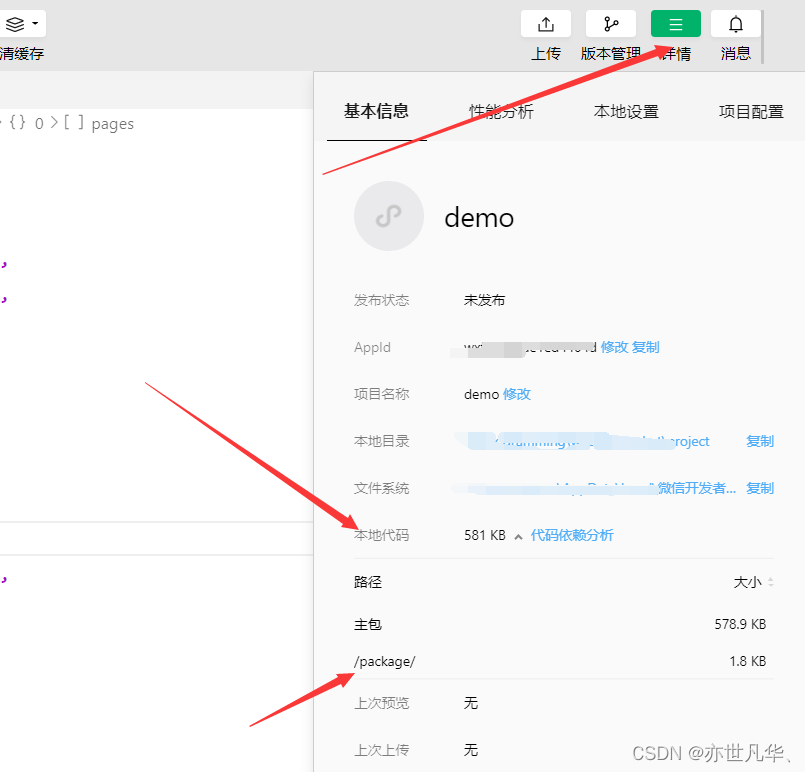
Task: Sort by 大小 column arrows
Action: click(x=770, y=582)
